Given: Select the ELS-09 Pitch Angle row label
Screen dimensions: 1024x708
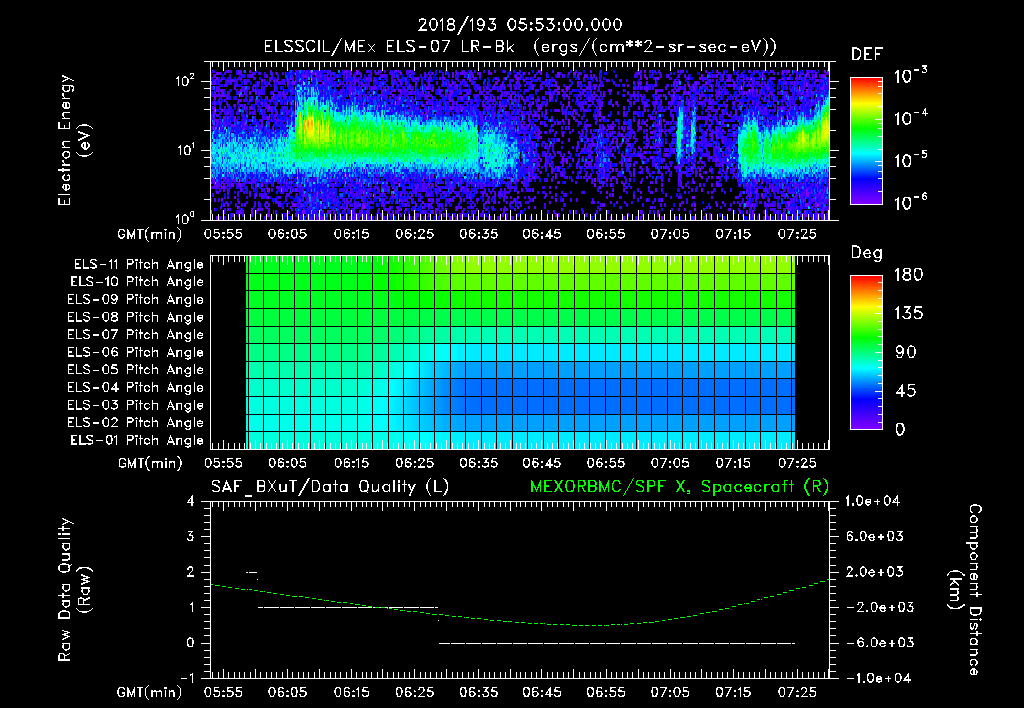Looking at the screenshot, I should click(135, 300).
